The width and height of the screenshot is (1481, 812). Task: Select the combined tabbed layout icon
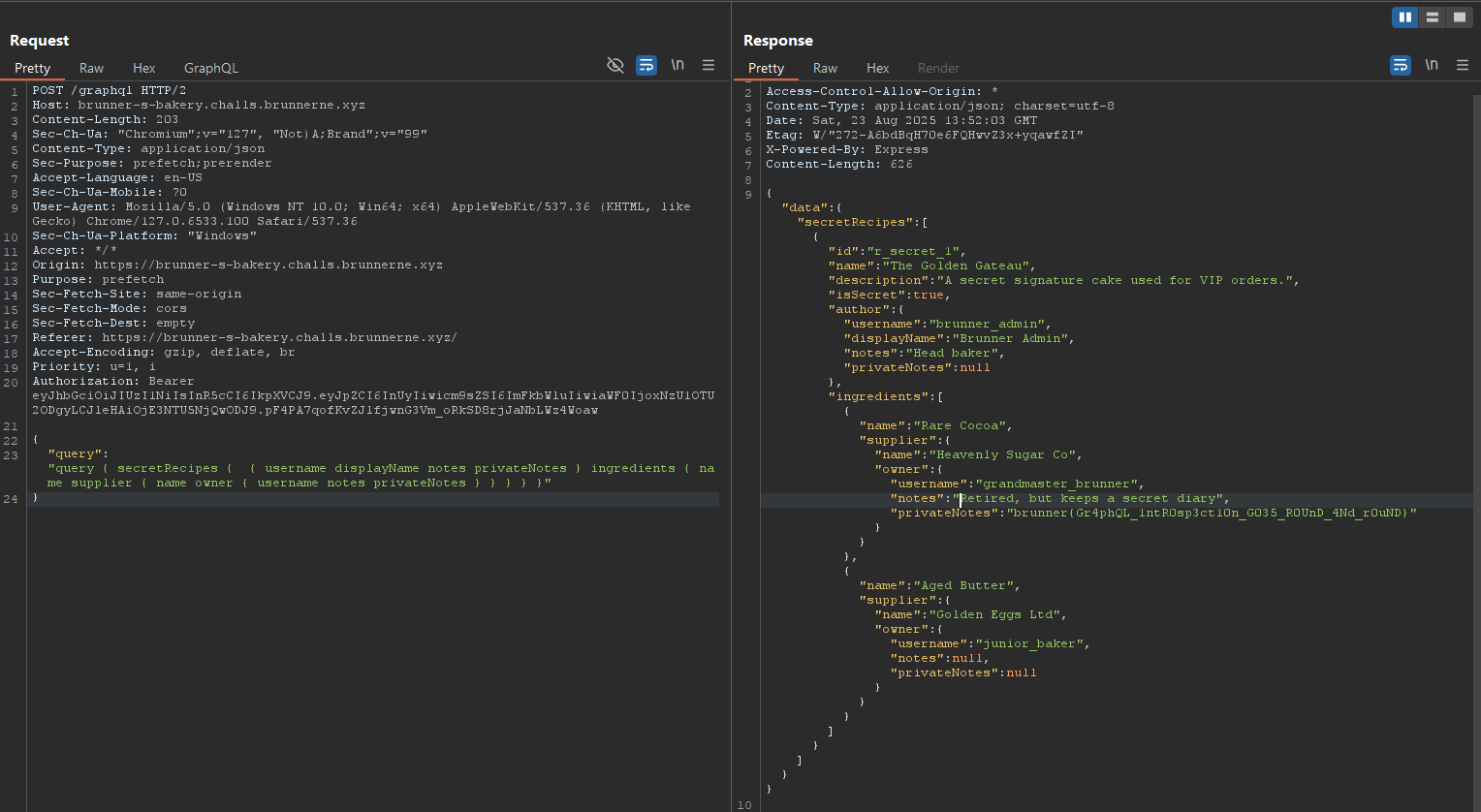pos(1459,17)
